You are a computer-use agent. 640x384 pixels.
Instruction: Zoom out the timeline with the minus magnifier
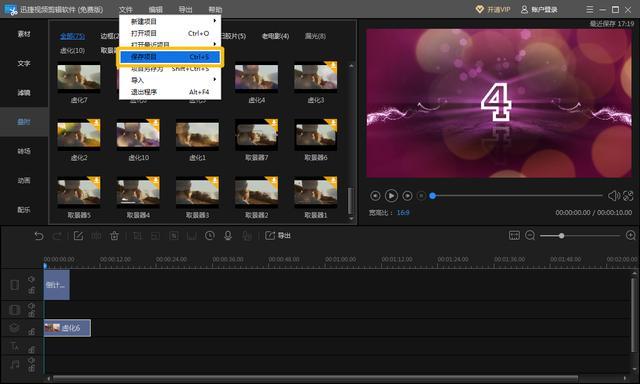pyautogui.click(x=530, y=235)
